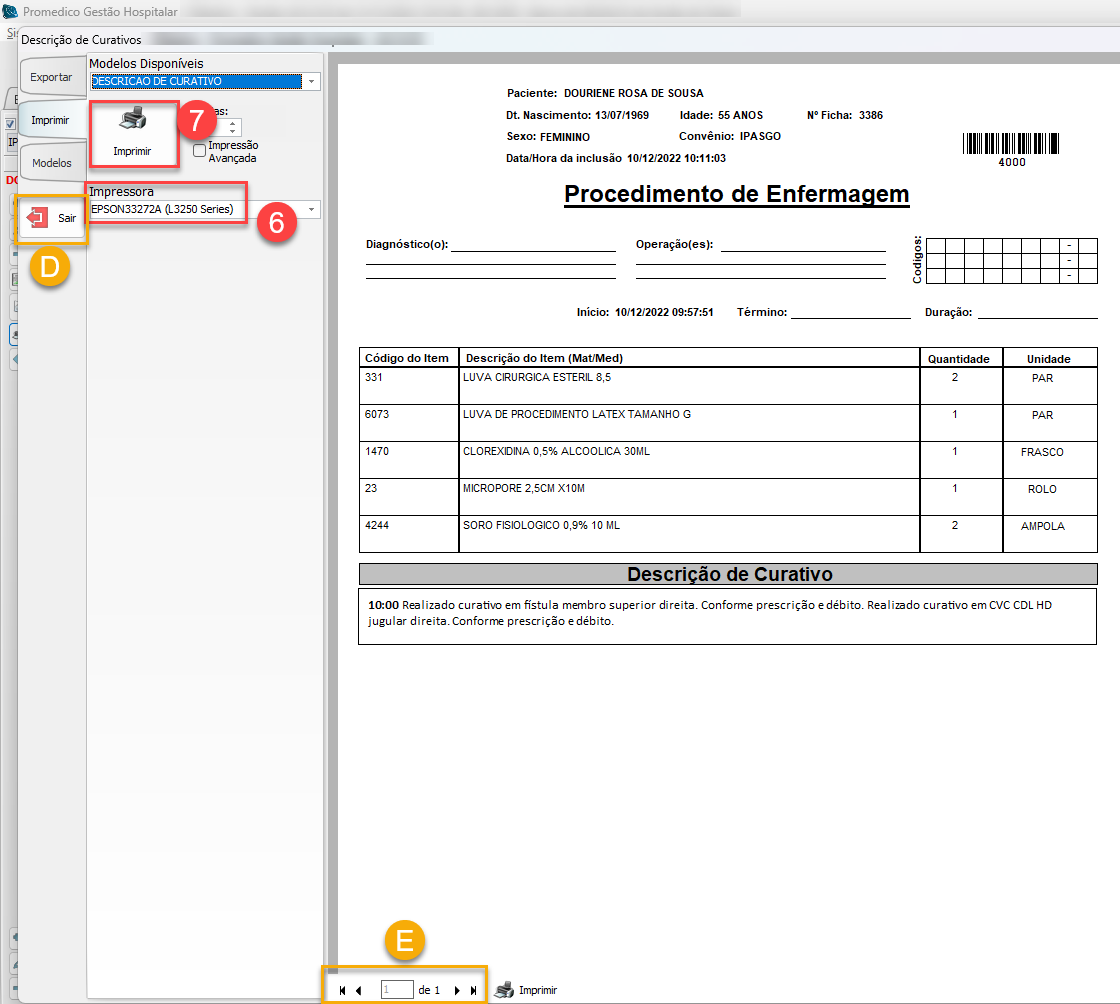
Task: Click the Término: label
Action: click(x=762, y=312)
